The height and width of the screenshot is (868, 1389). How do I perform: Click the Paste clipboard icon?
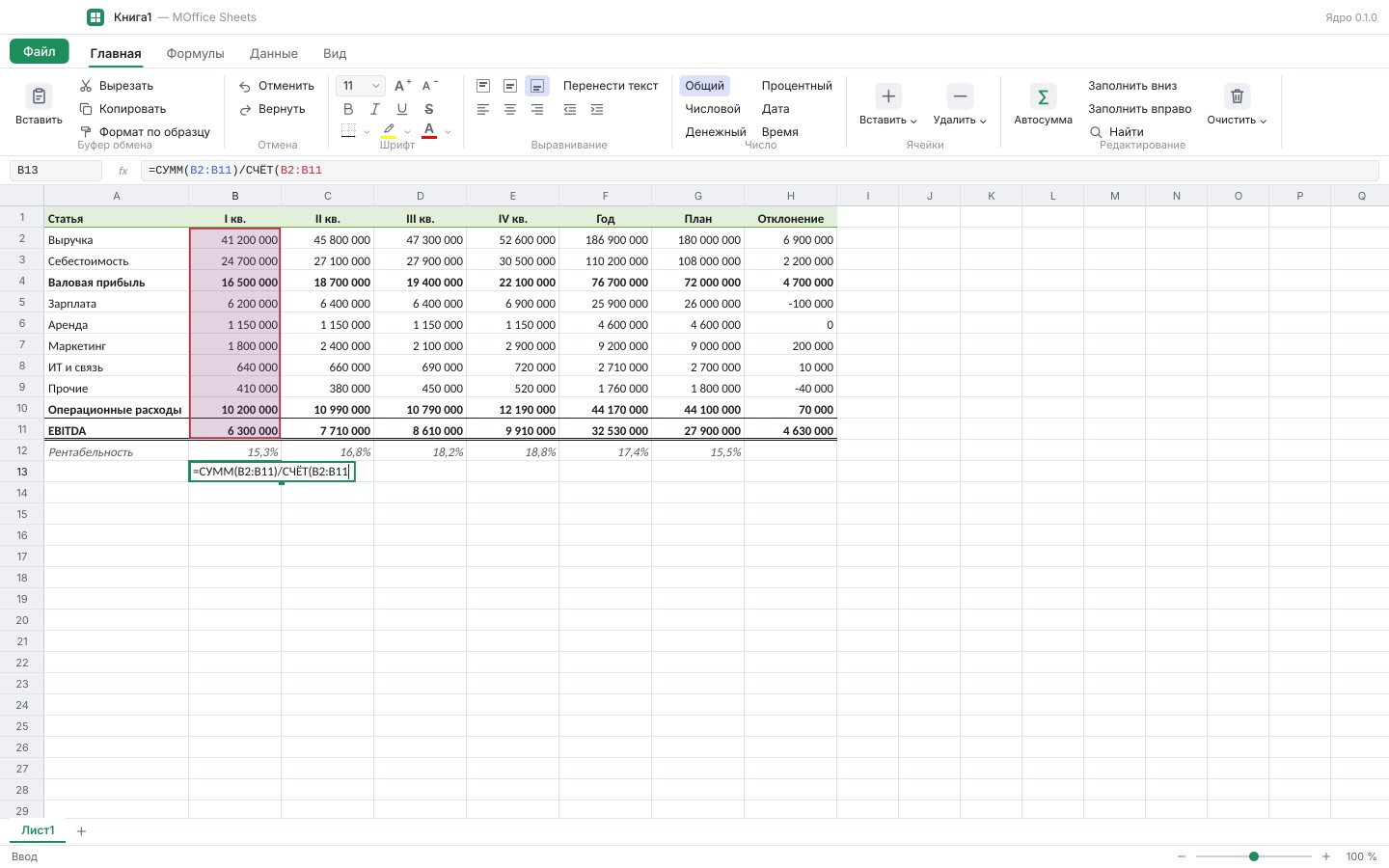(x=39, y=96)
